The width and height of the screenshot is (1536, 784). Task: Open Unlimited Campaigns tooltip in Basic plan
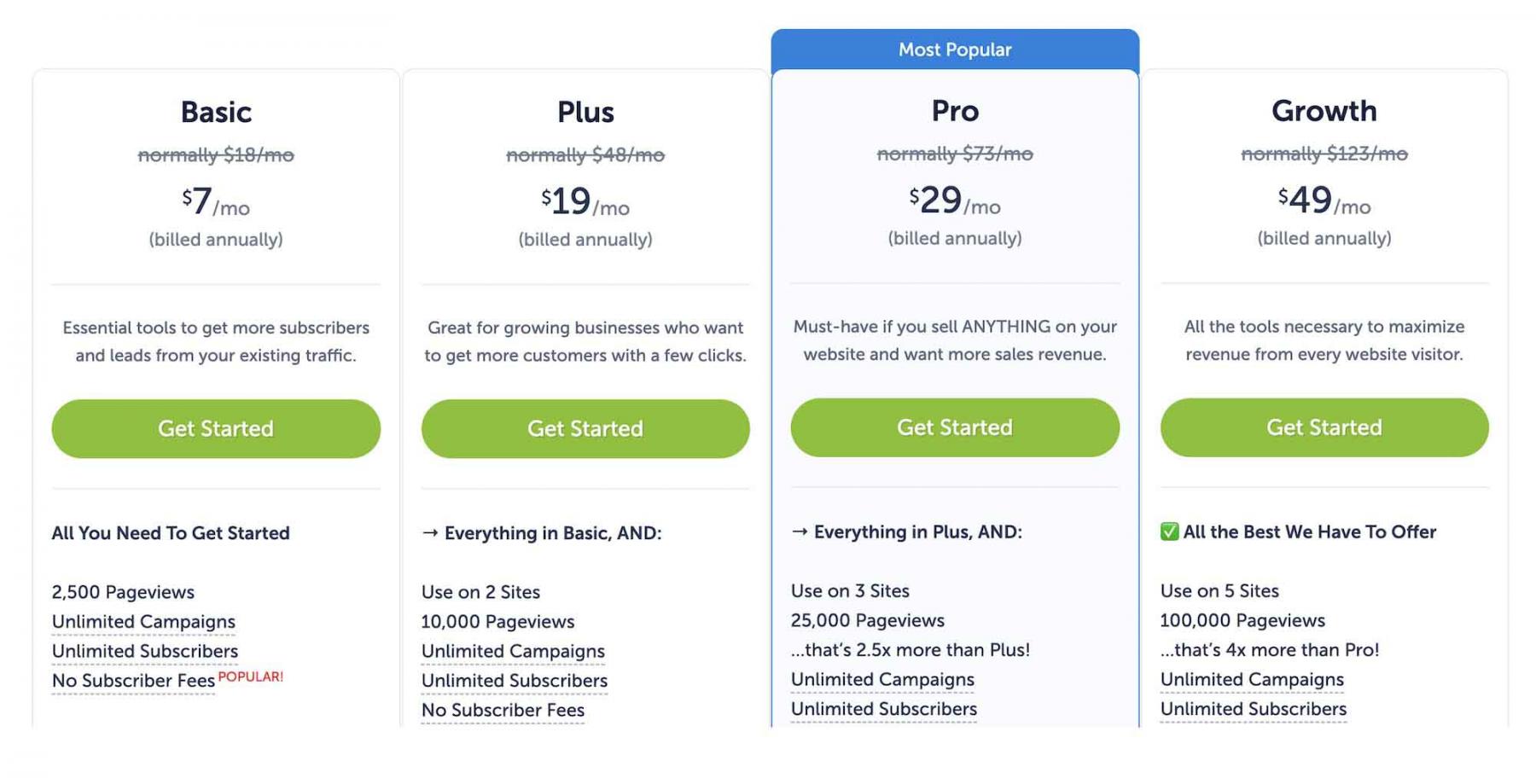143,622
